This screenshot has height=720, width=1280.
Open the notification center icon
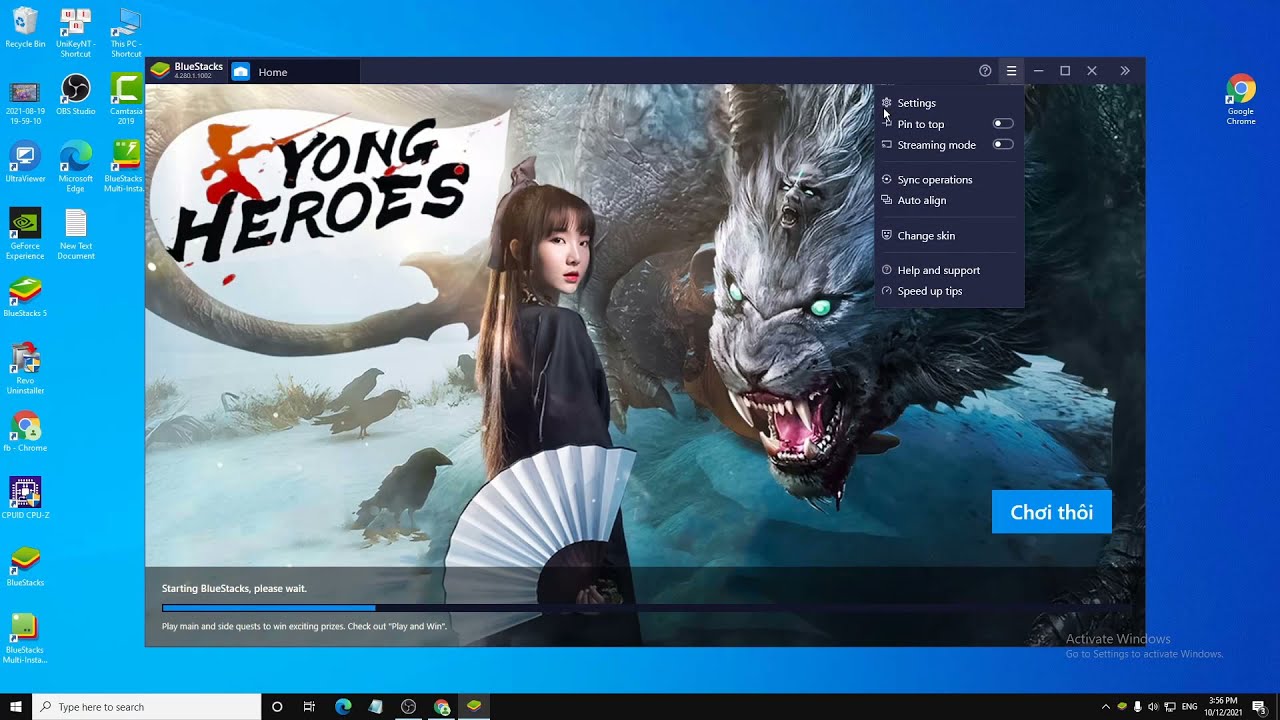(x=1260, y=707)
